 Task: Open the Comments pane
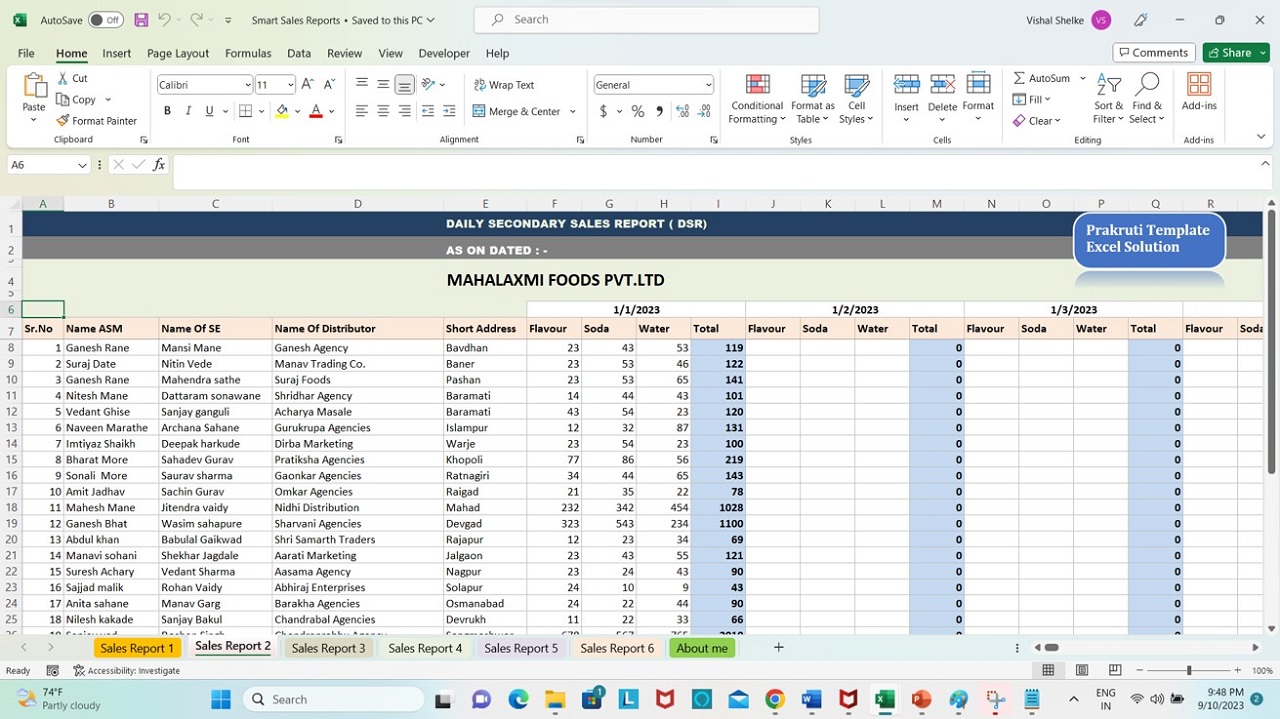click(1154, 52)
